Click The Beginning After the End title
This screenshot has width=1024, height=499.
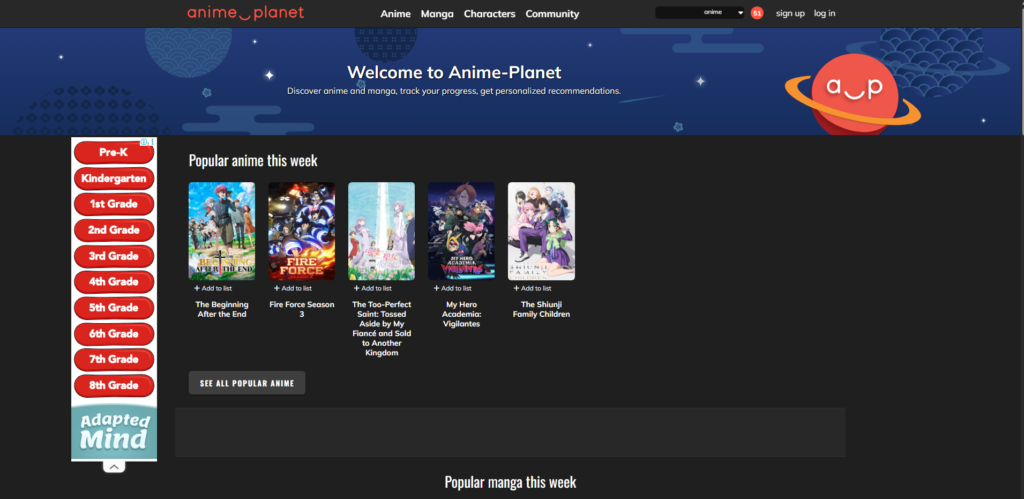(222, 310)
